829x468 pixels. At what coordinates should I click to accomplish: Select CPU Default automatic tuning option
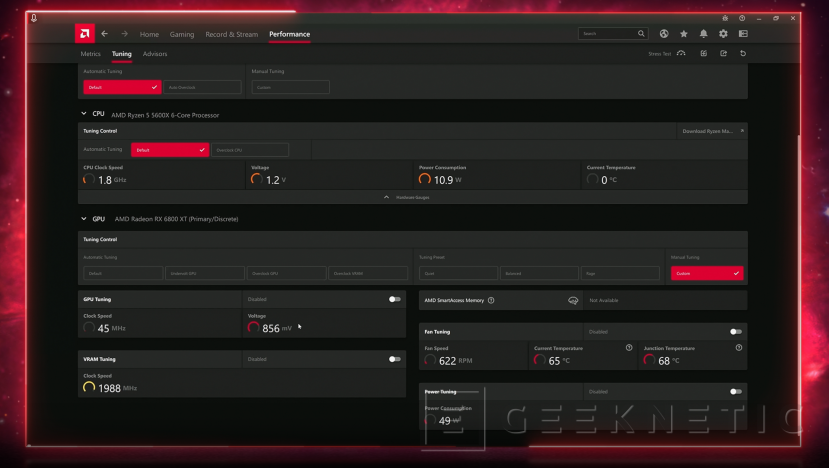coord(170,150)
